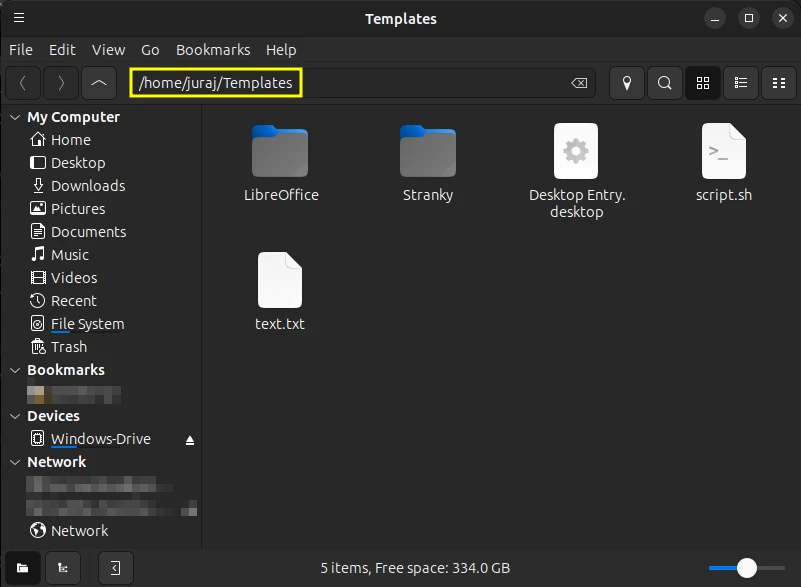Clear the path with the backspace icon
The width and height of the screenshot is (801, 587).
click(578, 83)
